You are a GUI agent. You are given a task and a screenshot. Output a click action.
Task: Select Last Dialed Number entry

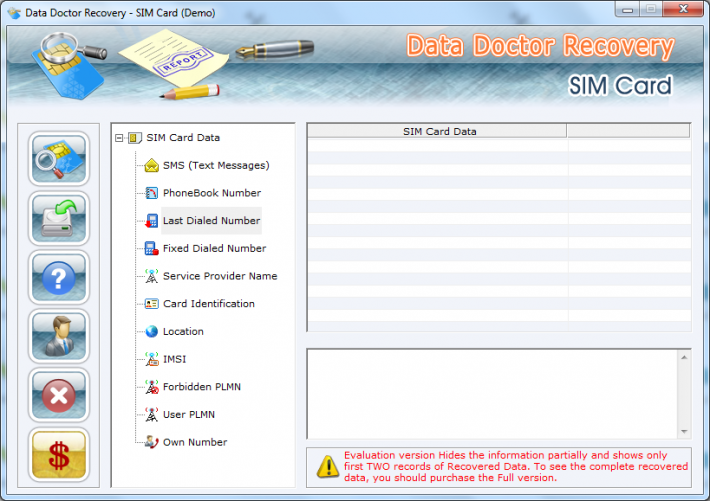[x=211, y=221]
